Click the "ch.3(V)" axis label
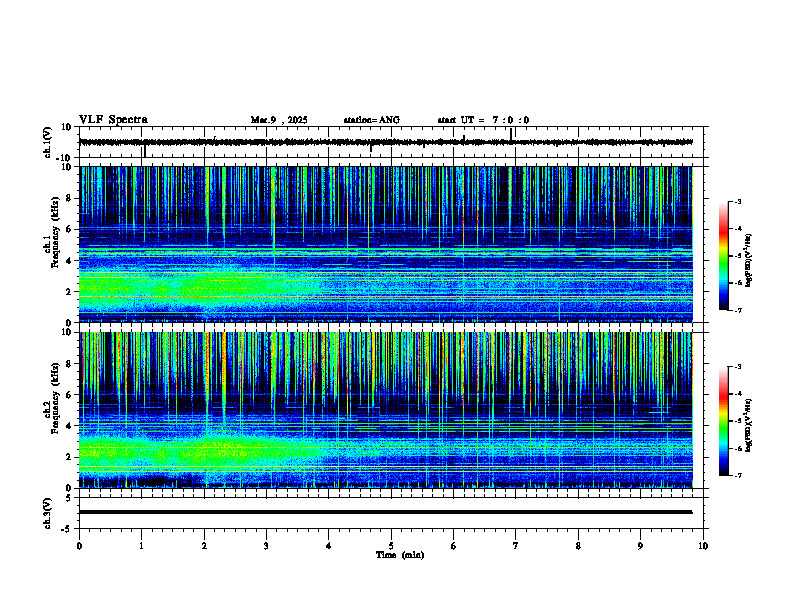Viewport: 792px width, 612px height. coord(47,513)
